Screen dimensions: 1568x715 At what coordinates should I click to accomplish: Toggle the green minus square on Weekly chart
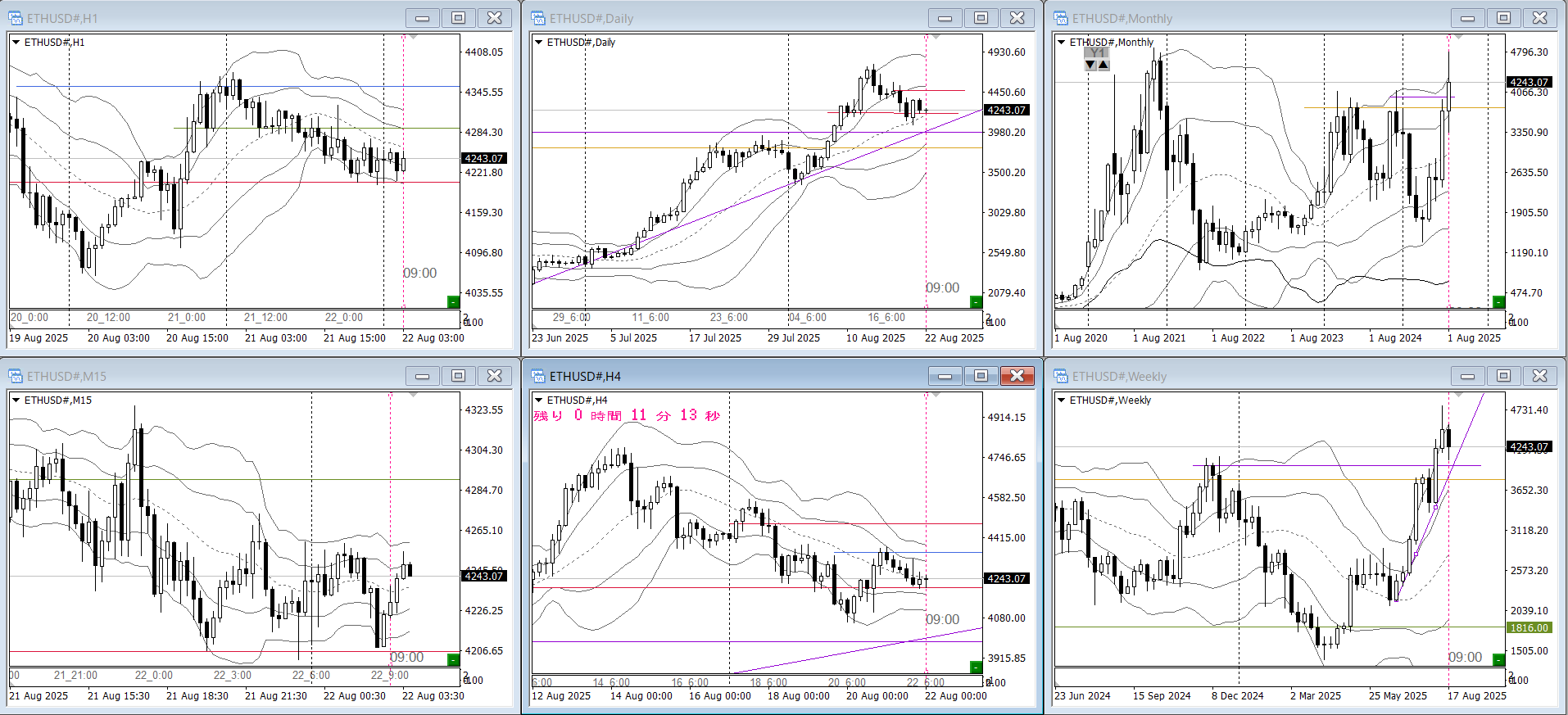[x=1498, y=659]
